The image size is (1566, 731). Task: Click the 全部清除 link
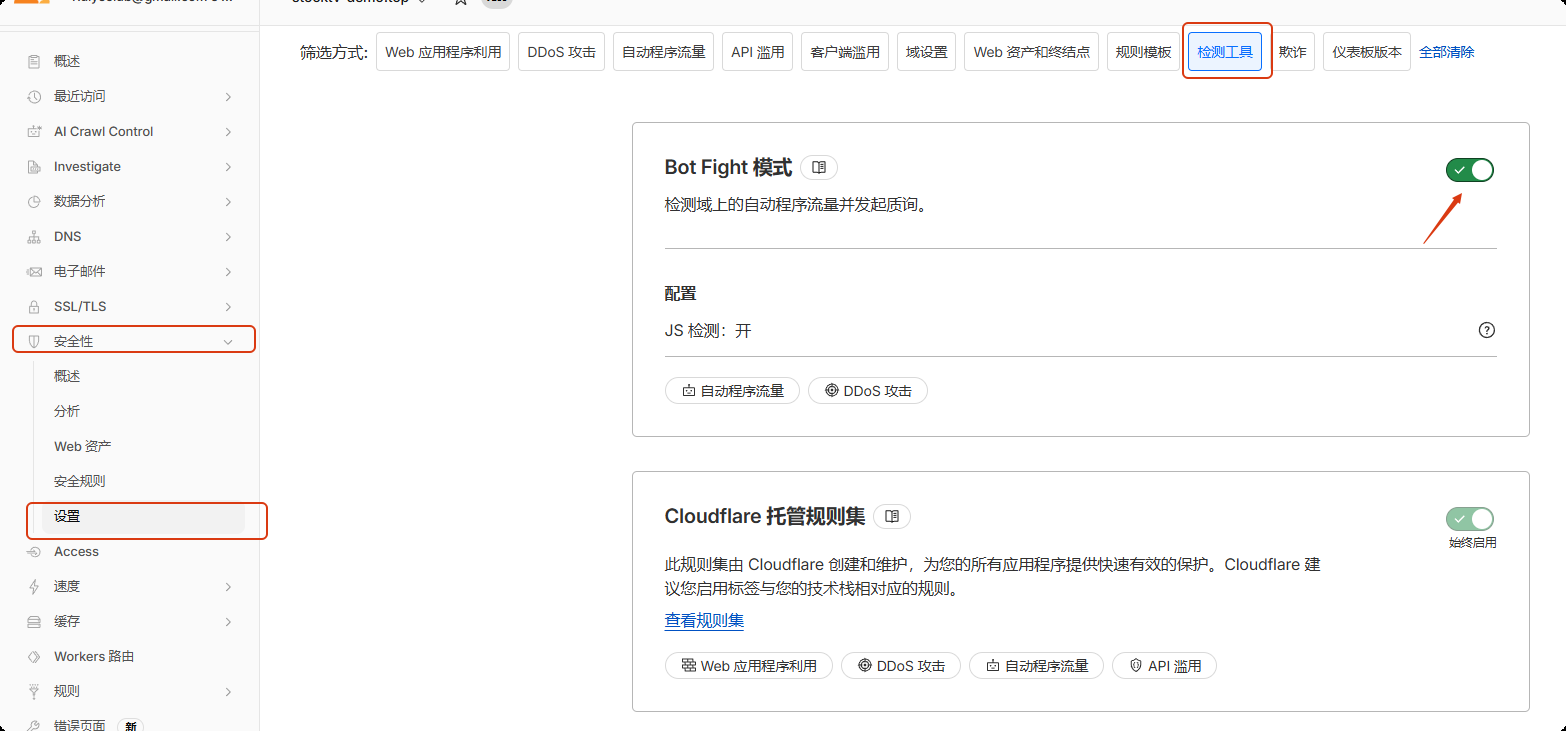click(1447, 52)
